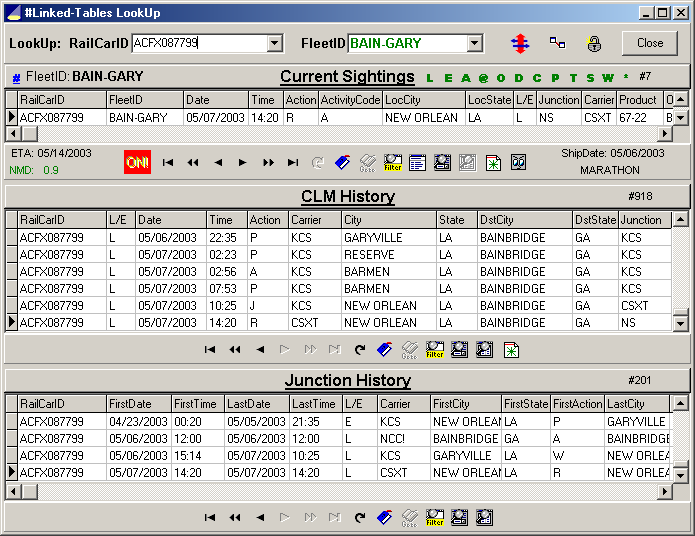Click the green asterisk icon under CLM History
The image size is (695, 536).
[511, 349]
